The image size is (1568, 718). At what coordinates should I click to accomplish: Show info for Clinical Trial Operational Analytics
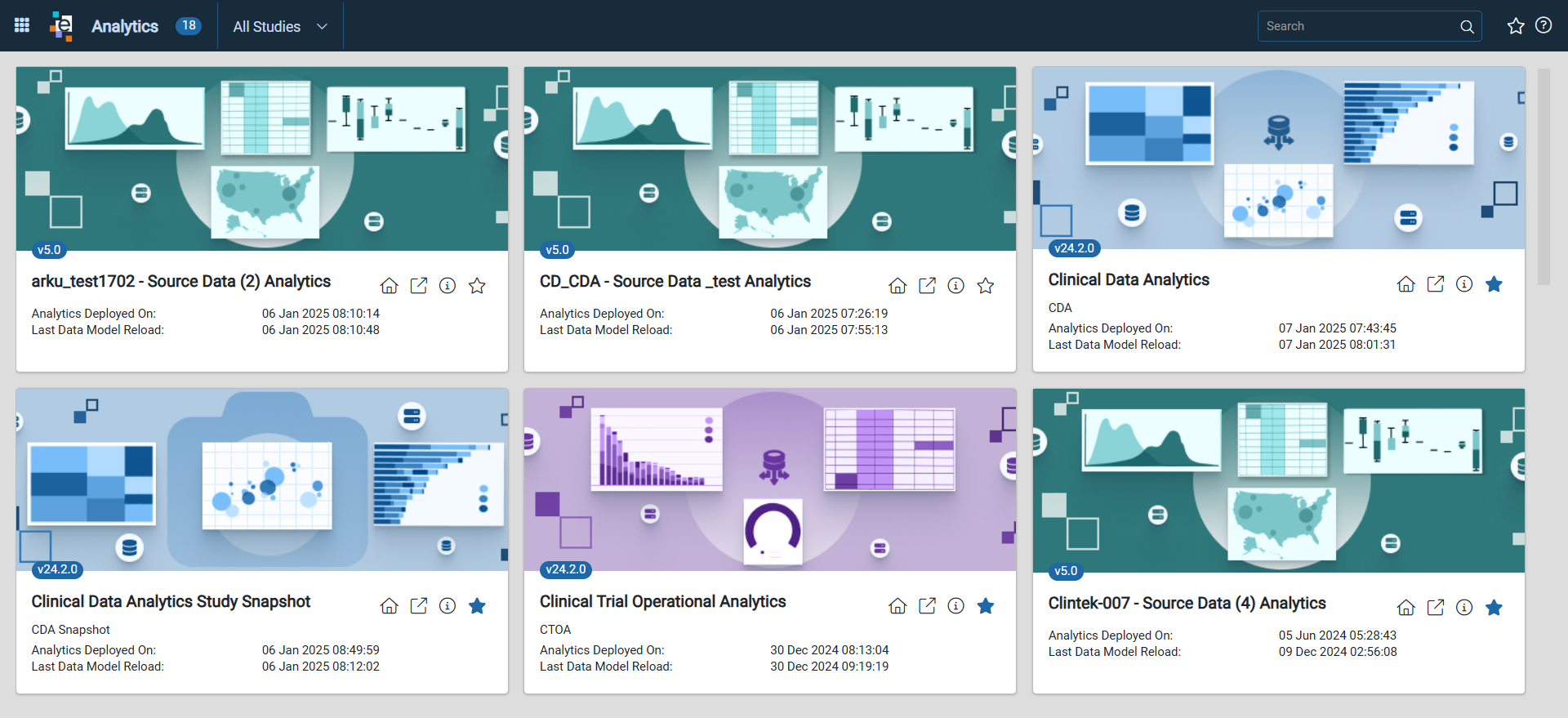955,605
